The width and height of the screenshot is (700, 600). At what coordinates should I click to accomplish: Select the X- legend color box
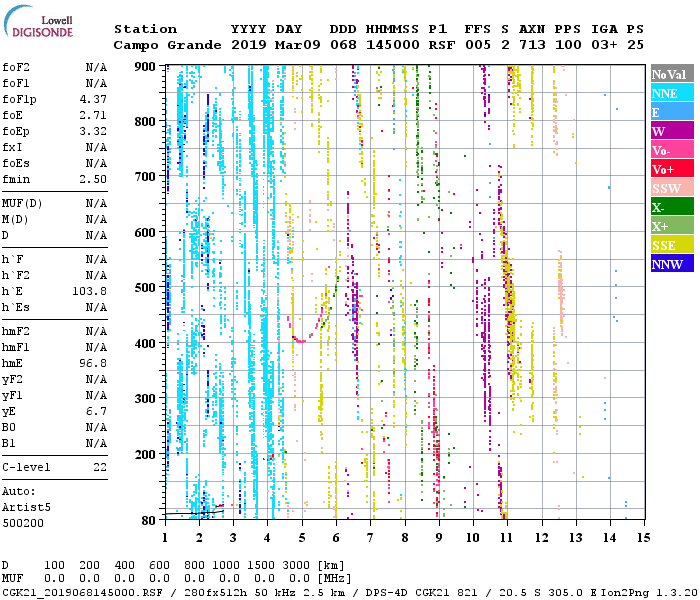pos(672,207)
